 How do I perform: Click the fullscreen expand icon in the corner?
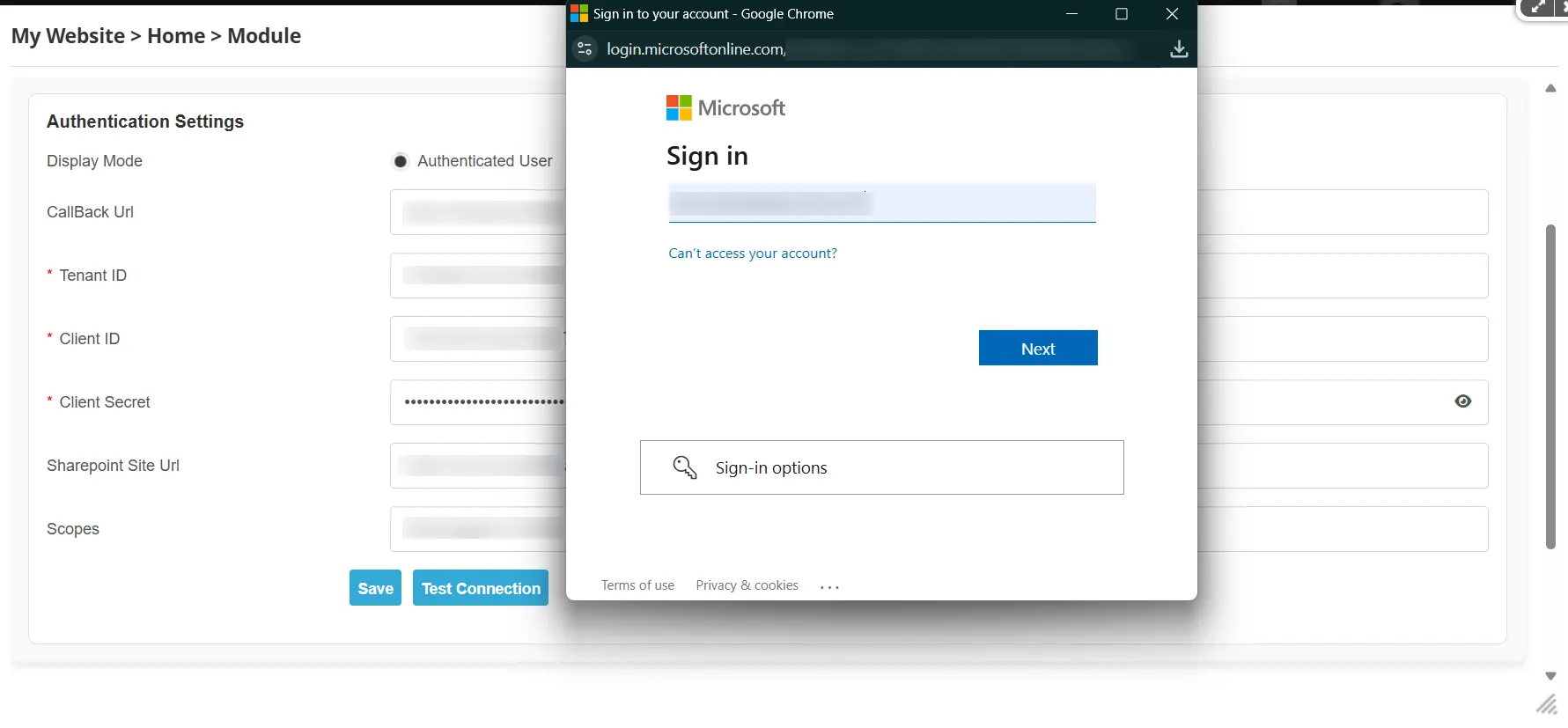1537,8
